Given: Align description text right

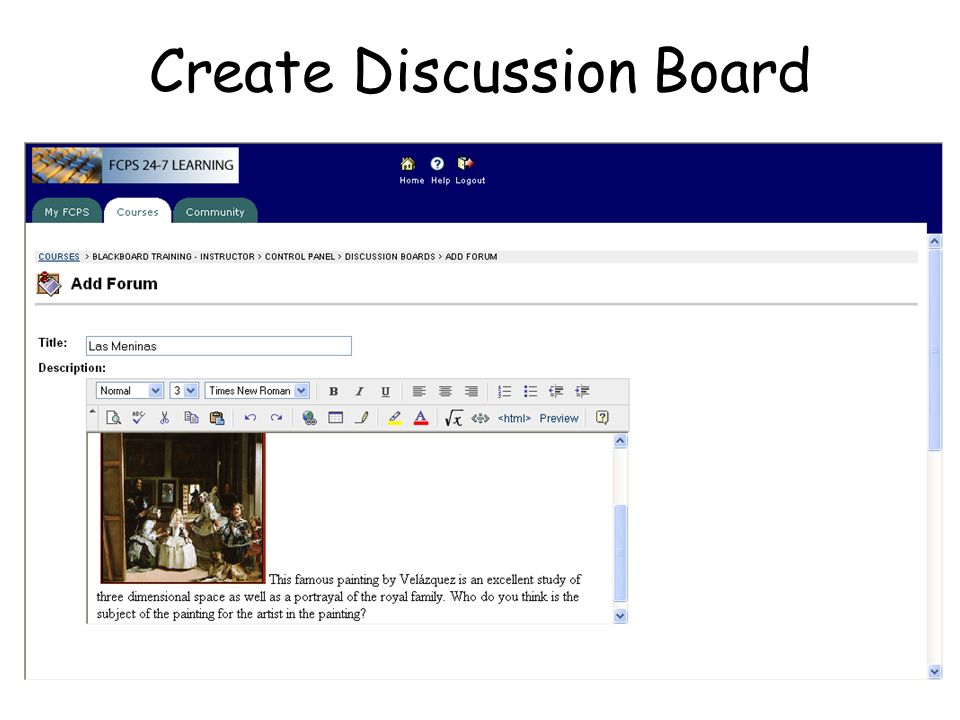Looking at the screenshot, I should pos(471,391).
